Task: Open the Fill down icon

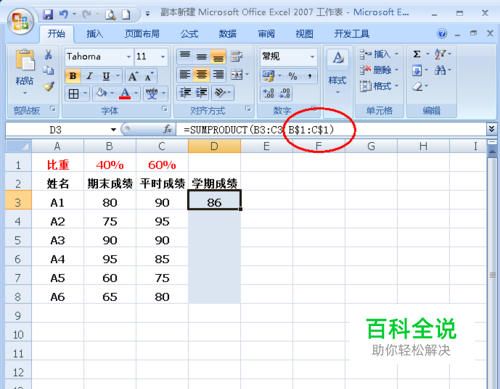Action: pos(417,70)
